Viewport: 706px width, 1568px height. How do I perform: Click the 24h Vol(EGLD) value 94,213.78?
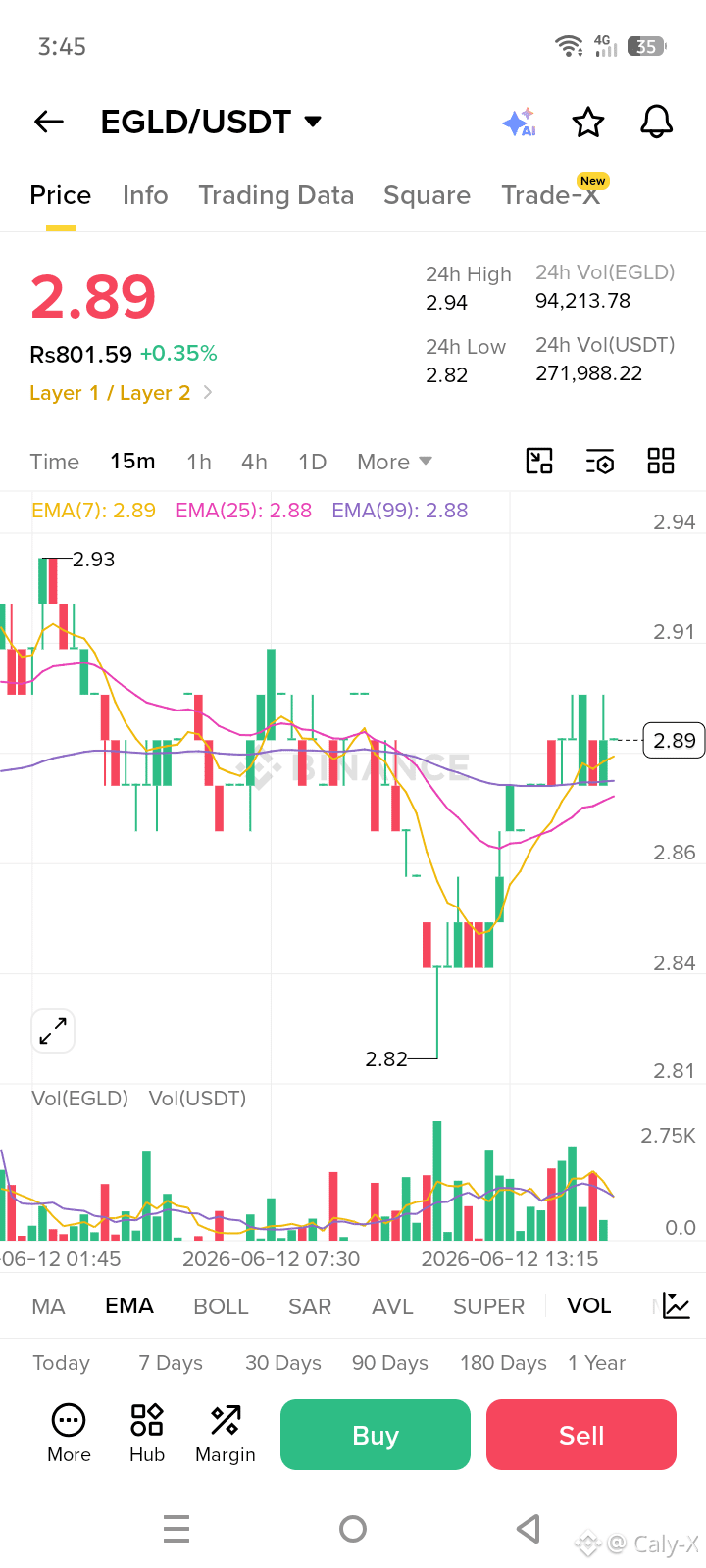pos(583,301)
